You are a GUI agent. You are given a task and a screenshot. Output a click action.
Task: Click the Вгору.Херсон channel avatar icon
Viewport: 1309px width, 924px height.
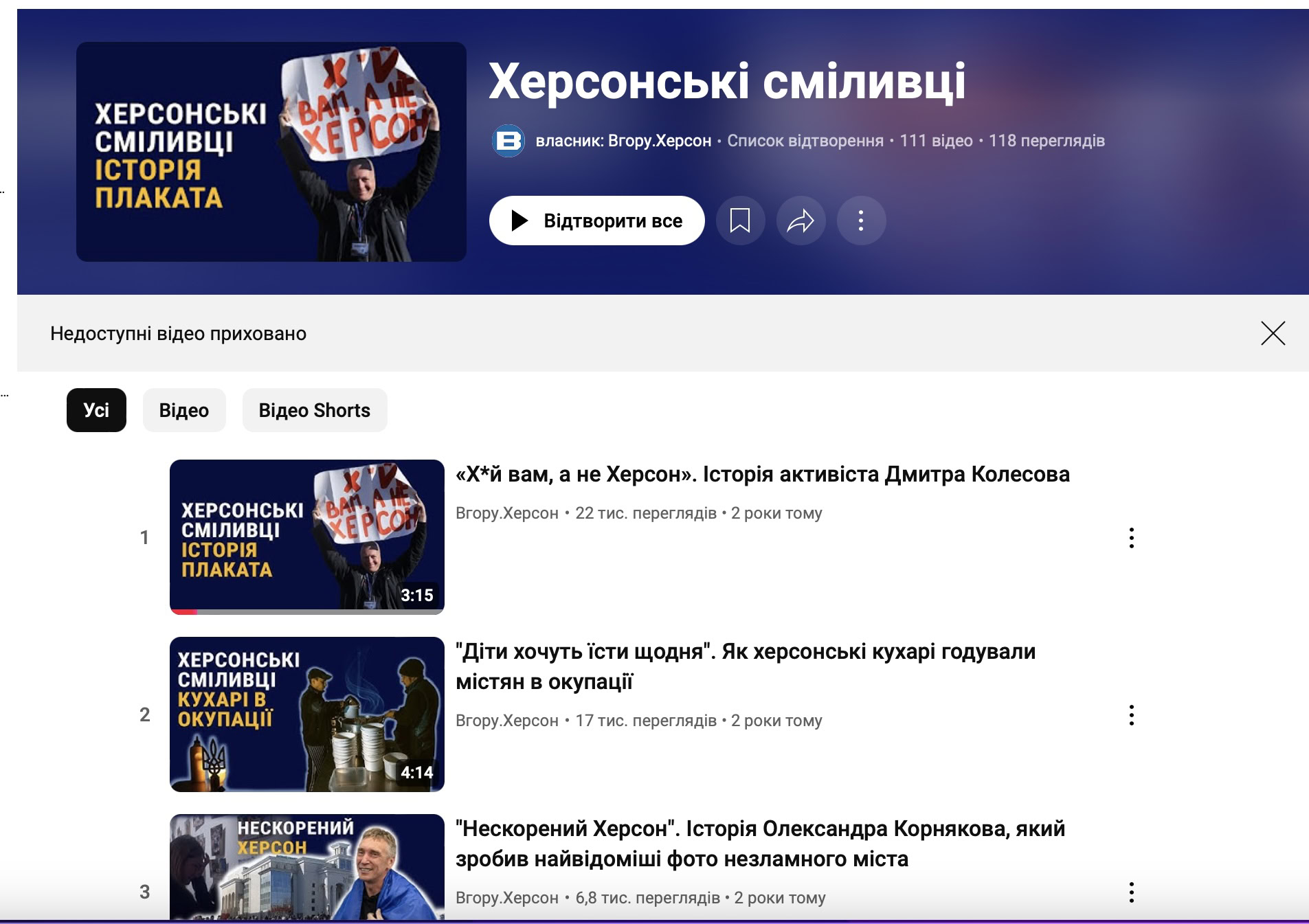coord(508,141)
